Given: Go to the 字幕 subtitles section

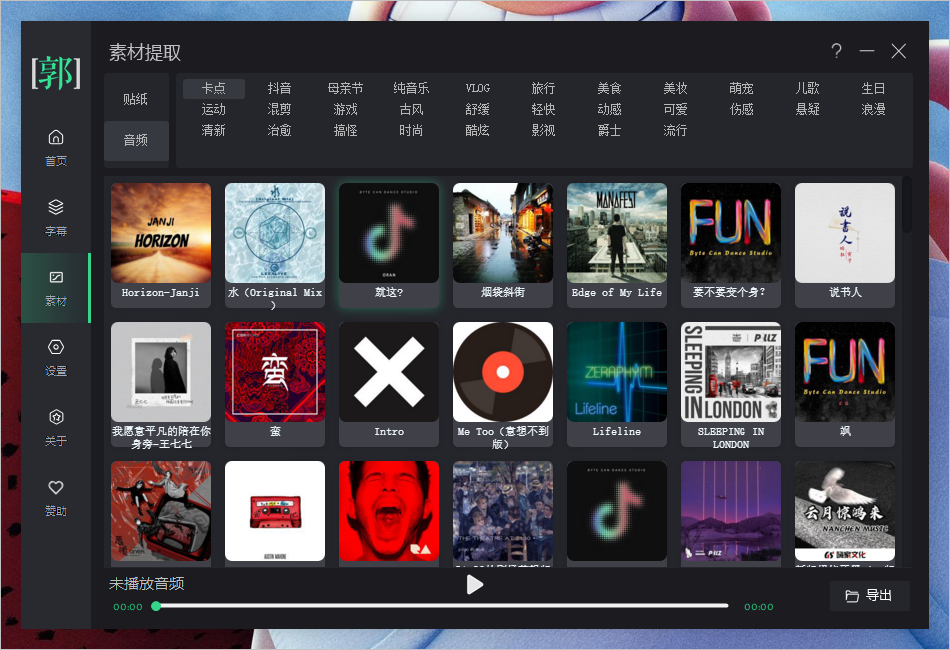Looking at the screenshot, I should [56, 217].
